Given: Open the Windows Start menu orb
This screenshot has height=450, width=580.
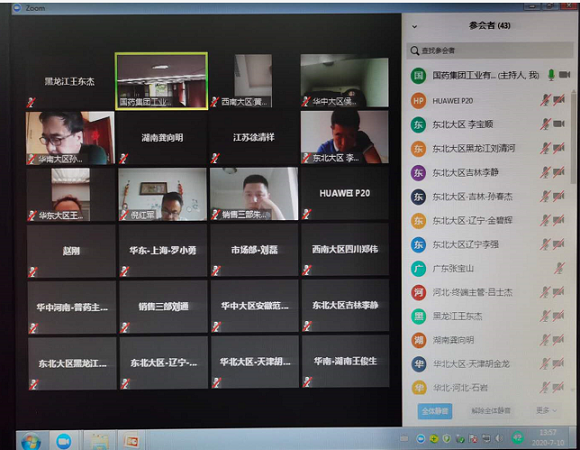Looking at the screenshot, I should 31,441.
